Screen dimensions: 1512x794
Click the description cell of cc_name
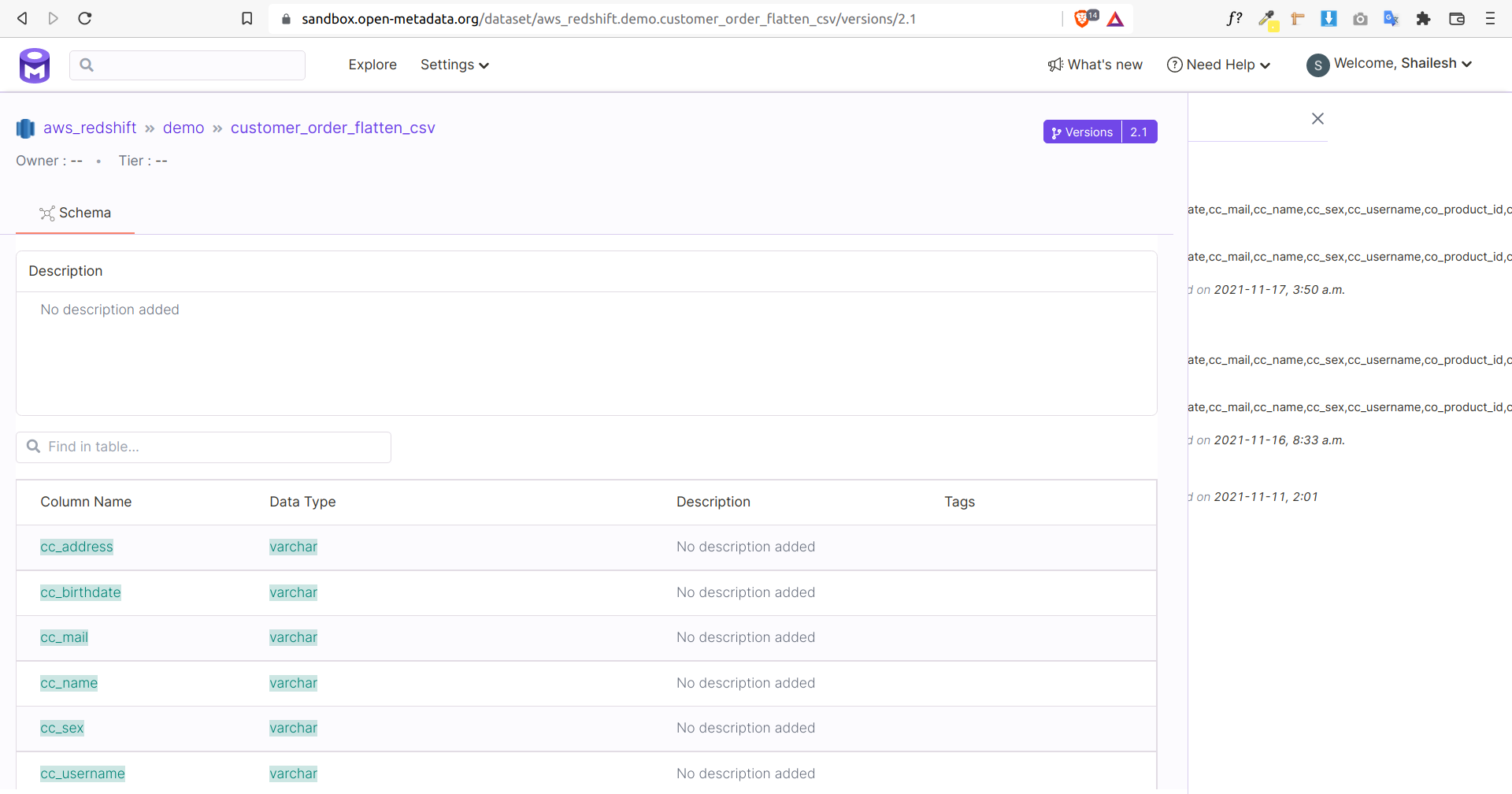point(745,683)
